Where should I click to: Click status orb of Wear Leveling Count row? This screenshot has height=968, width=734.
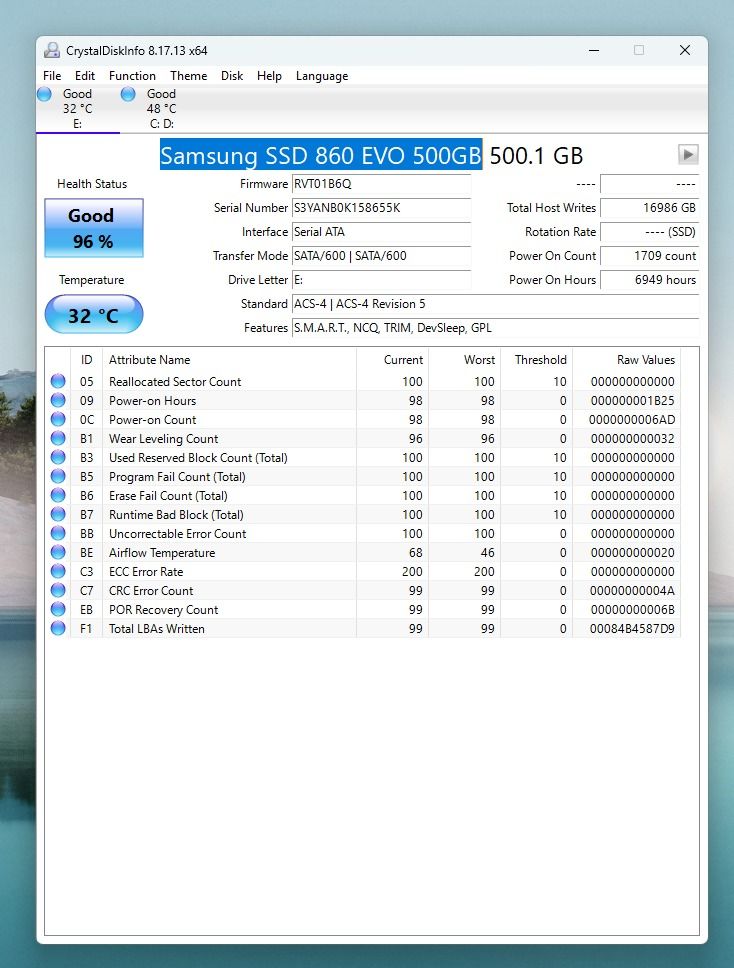[58, 438]
